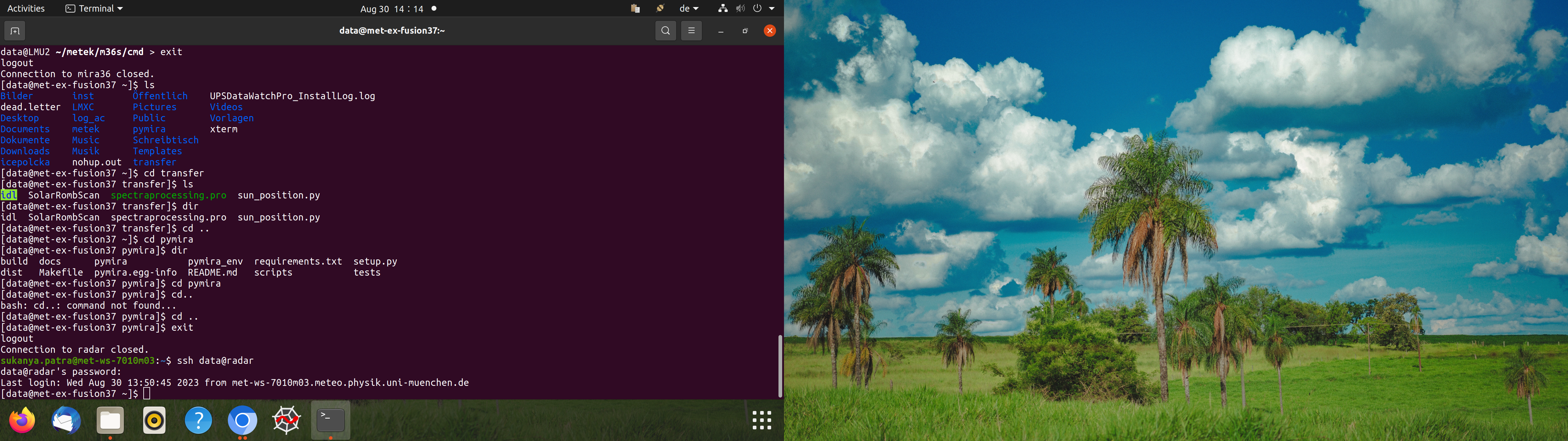Open the Activities overview
The image size is (1568, 441).
coord(25,9)
